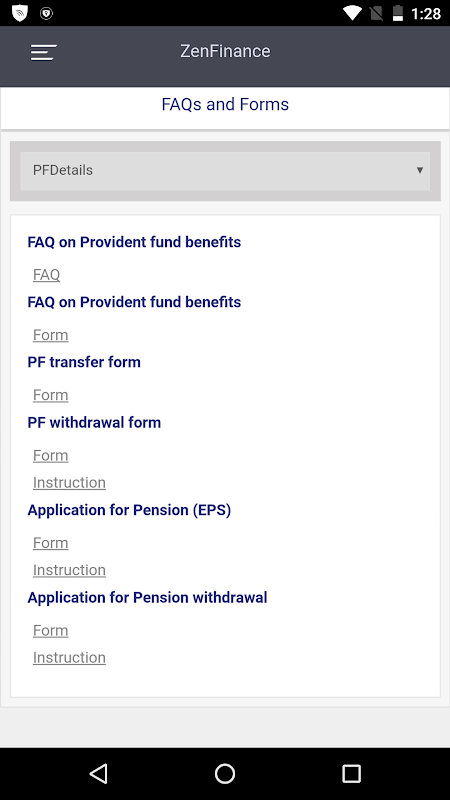Tap the Android back navigation button
The image size is (450, 800).
point(98,773)
